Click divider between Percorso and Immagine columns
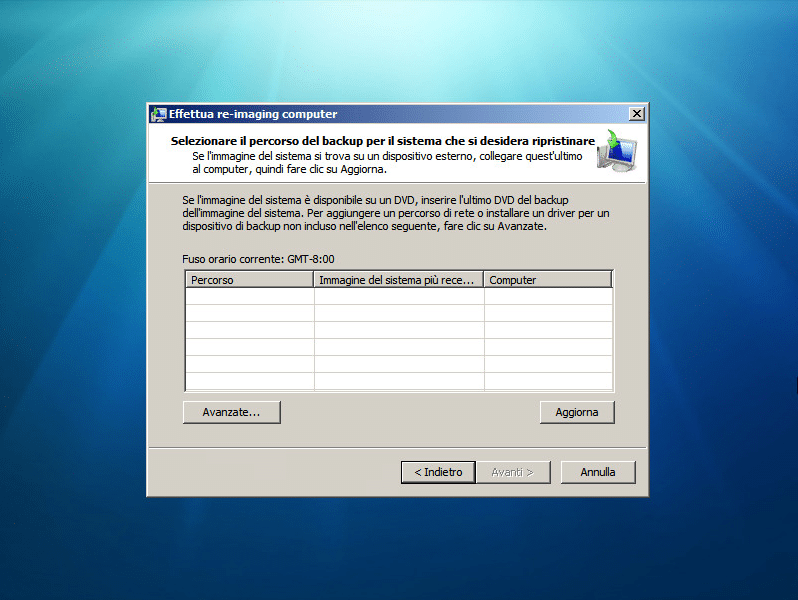Image resolution: width=798 pixels, height=600 pixels. (x=314, y=280)
